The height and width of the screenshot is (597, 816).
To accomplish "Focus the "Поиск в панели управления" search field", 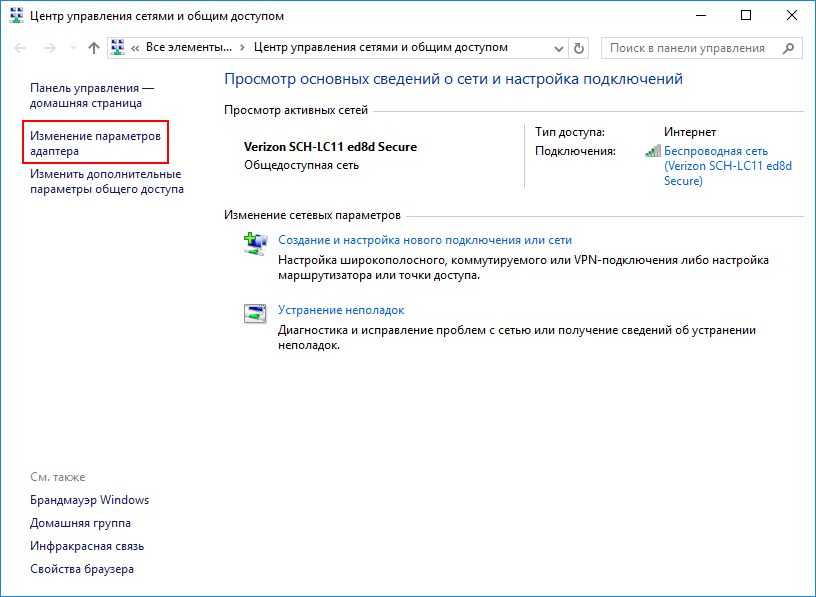I will pyautogui.click(x=688, y=48).
